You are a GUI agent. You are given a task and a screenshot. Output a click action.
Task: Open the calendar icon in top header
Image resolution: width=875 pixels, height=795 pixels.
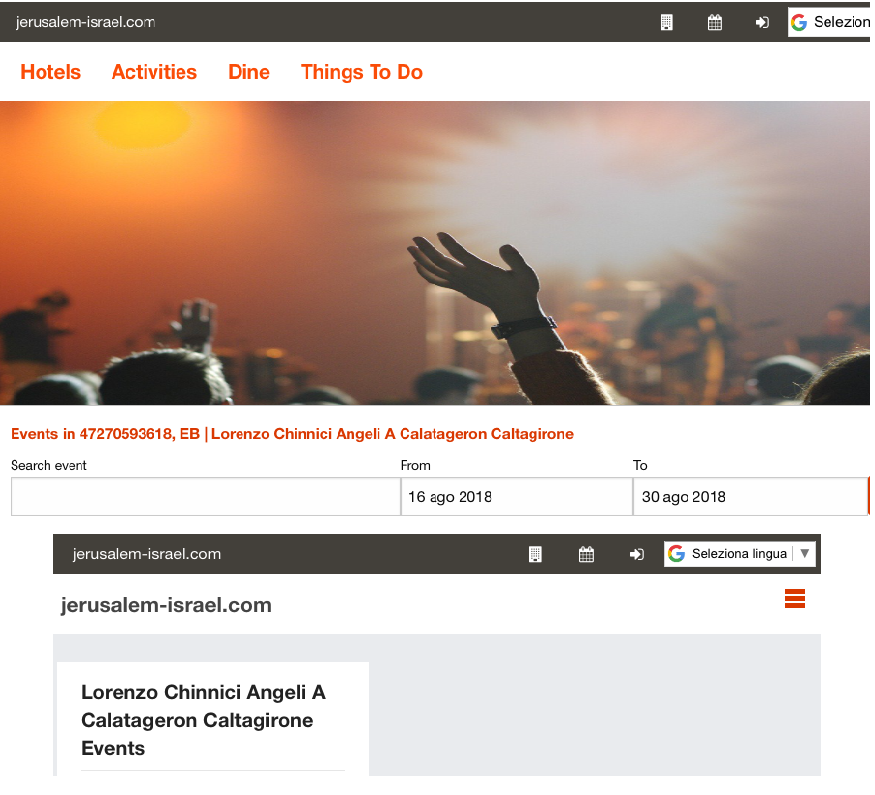tap(715, 22)
